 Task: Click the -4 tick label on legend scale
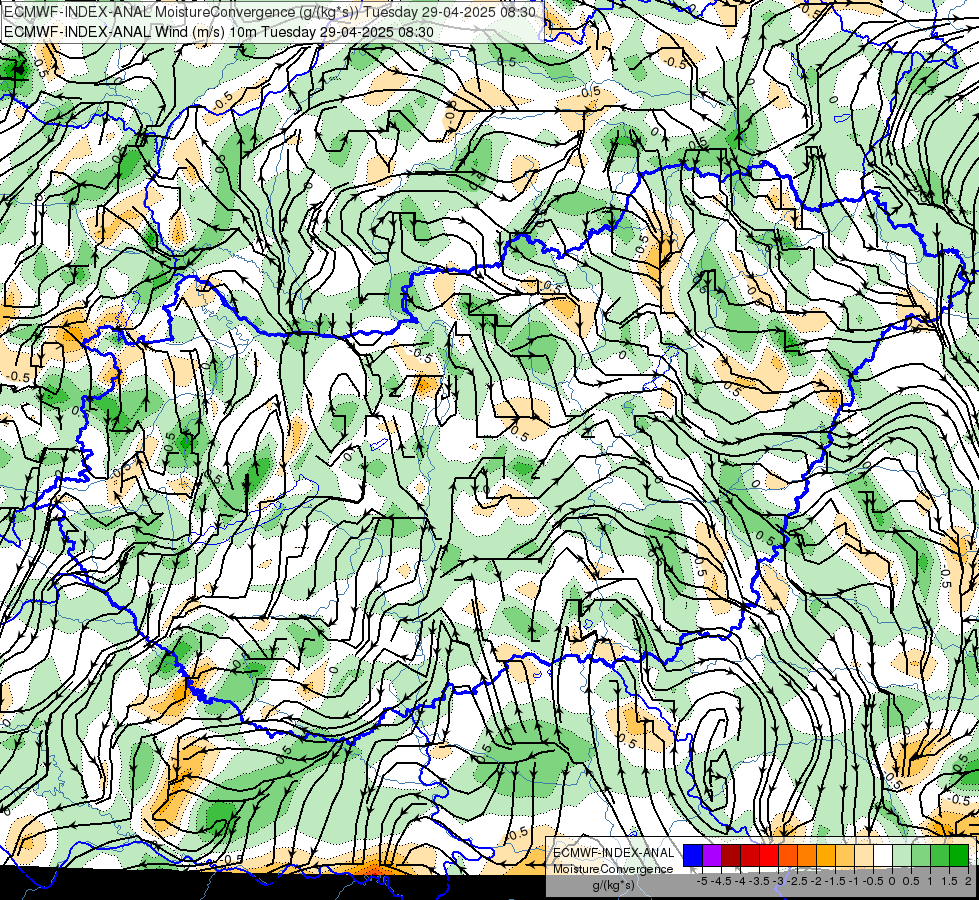pos(740,881)
